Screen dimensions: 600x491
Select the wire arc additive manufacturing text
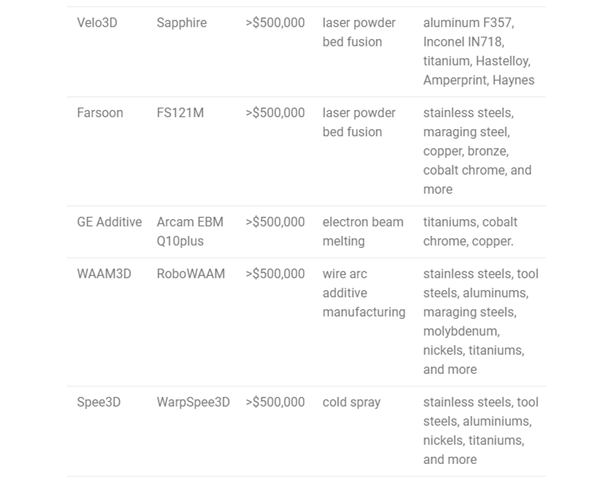[x=364, y=293]
